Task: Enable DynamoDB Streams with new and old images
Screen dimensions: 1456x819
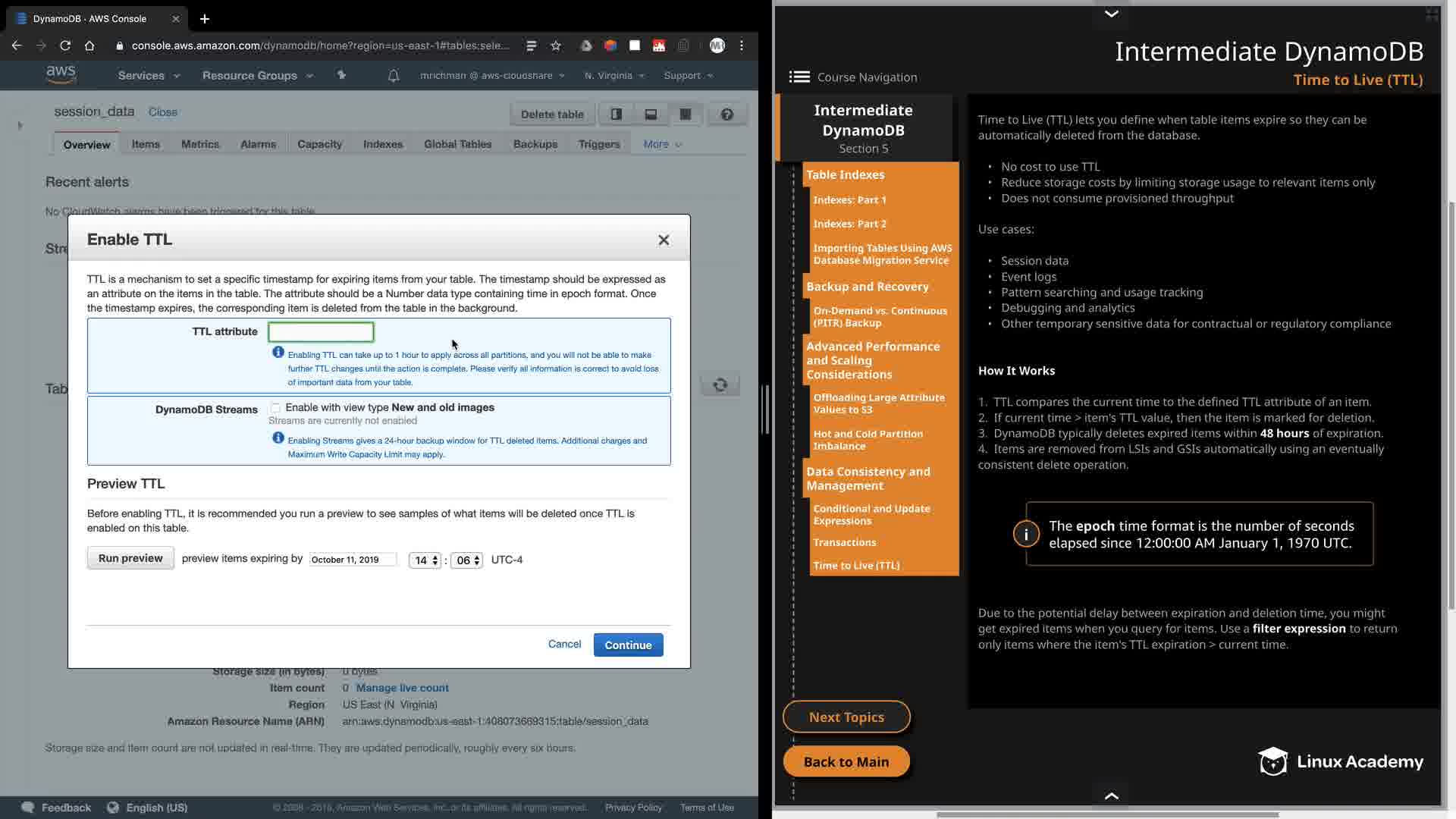Action: pyautogui.click(x=276, y=408)
